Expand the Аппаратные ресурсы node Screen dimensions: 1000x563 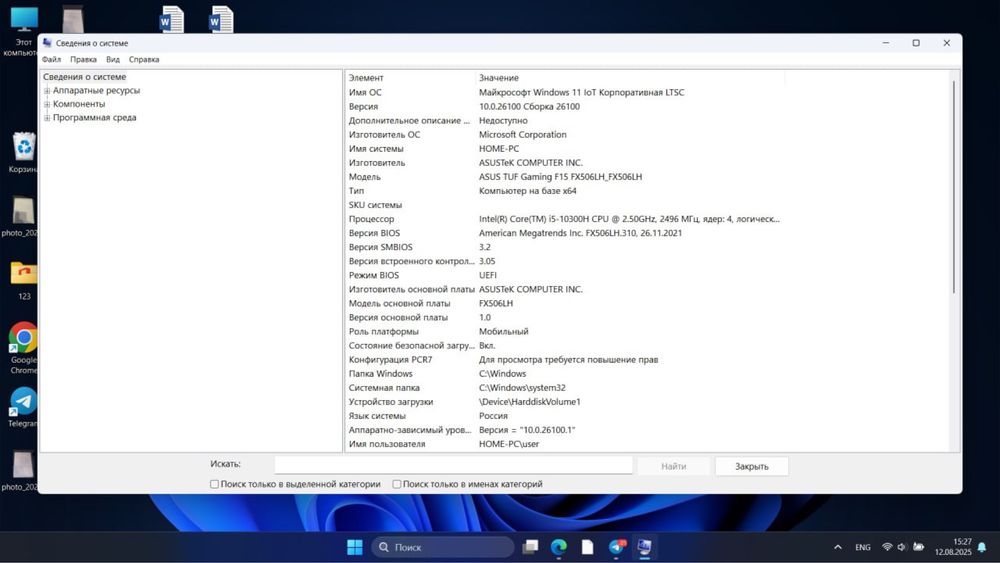[x=47, y=91]
